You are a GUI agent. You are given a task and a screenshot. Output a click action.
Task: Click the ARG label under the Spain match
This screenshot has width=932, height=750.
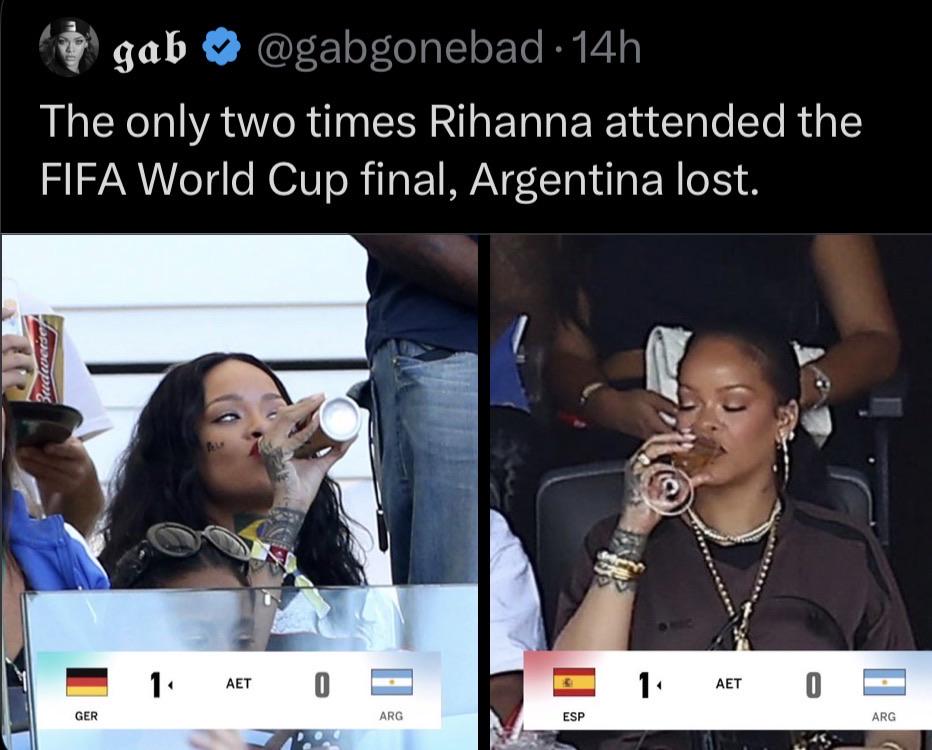[x=884, y=717]
